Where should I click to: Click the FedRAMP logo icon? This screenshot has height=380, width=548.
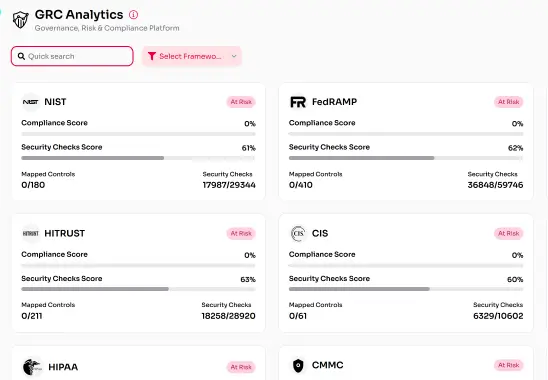298,102
